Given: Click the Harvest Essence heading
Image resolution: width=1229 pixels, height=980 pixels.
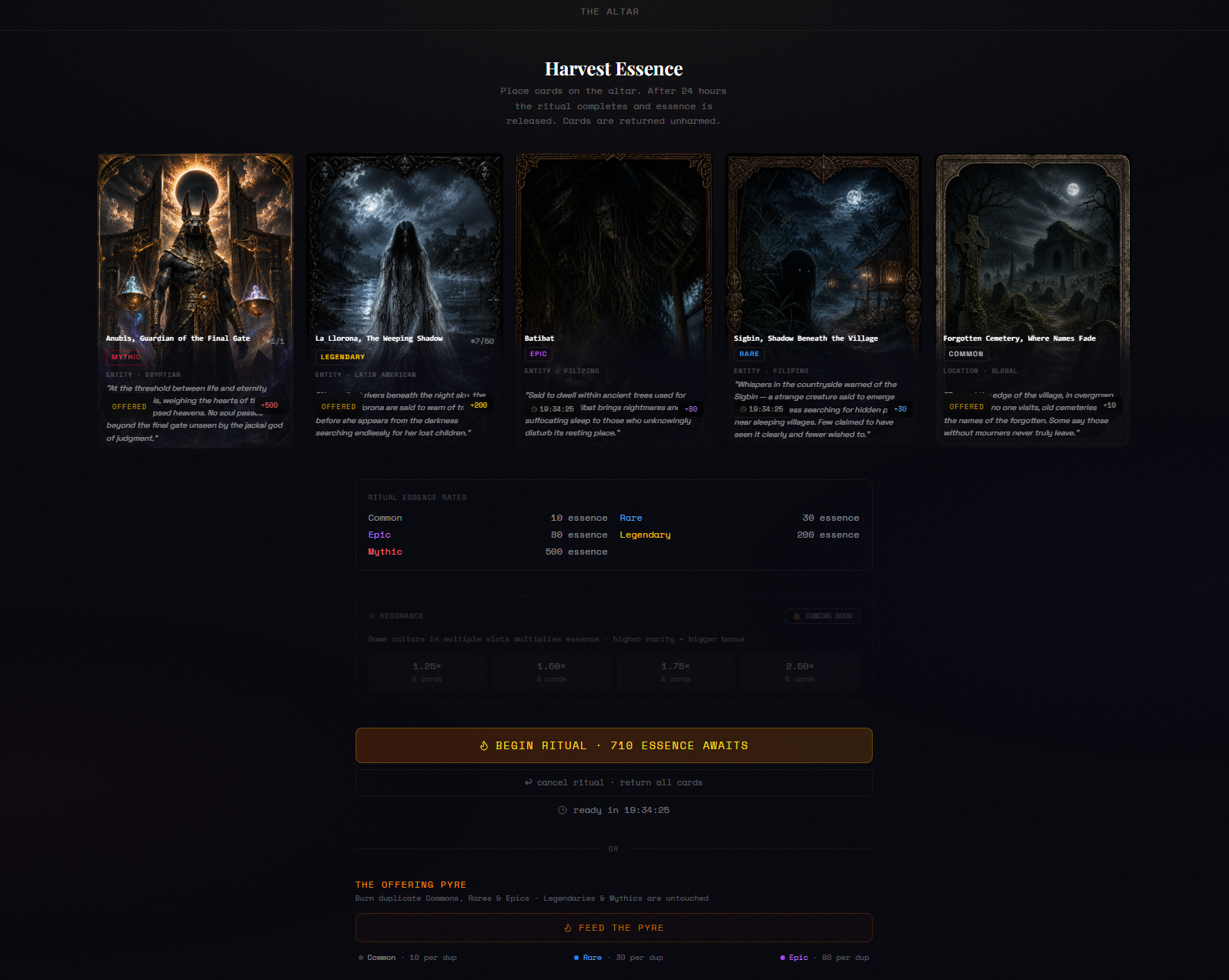Looking at the screenshot, I should coord(613,69).
